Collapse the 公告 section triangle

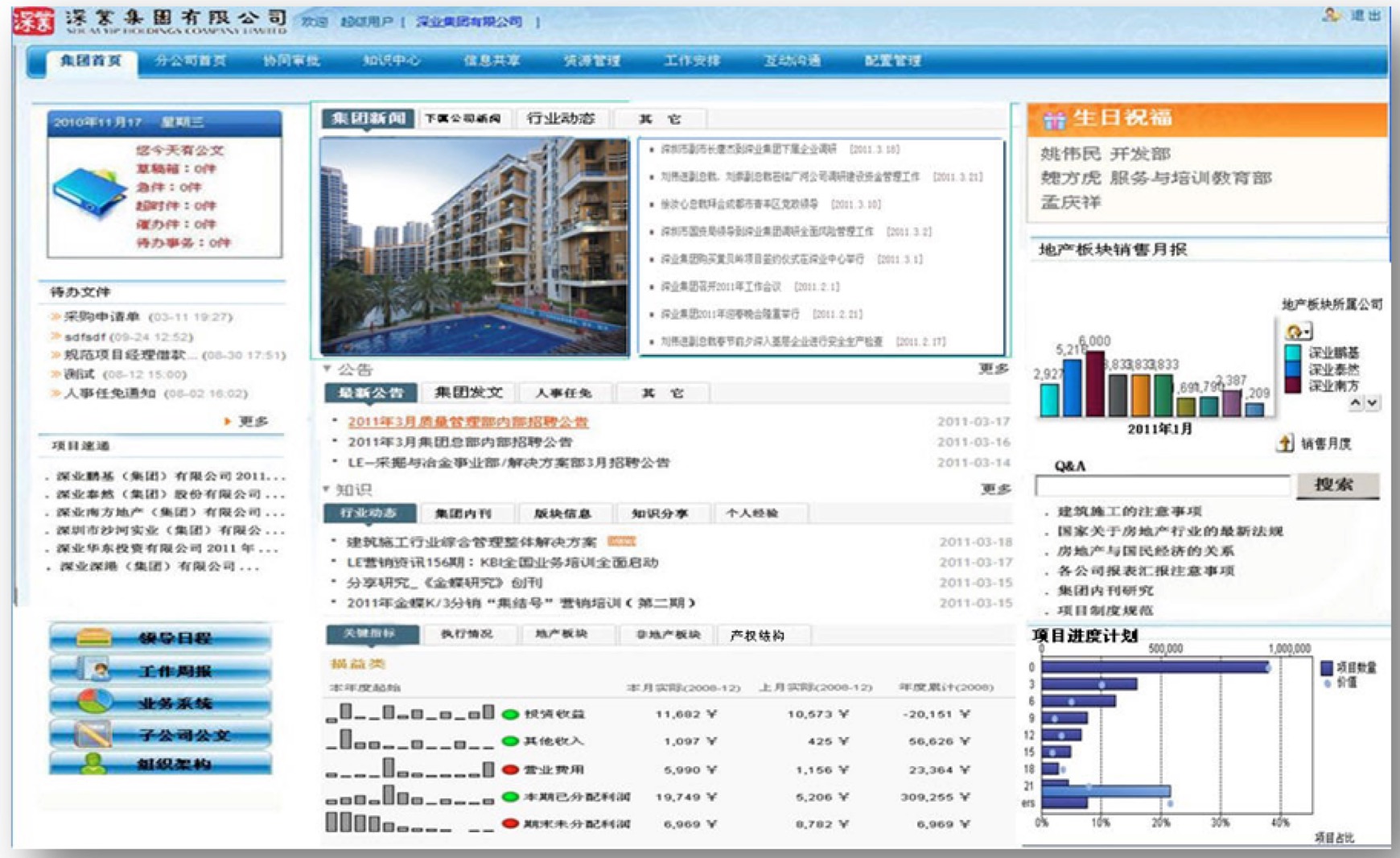point(327,369)
